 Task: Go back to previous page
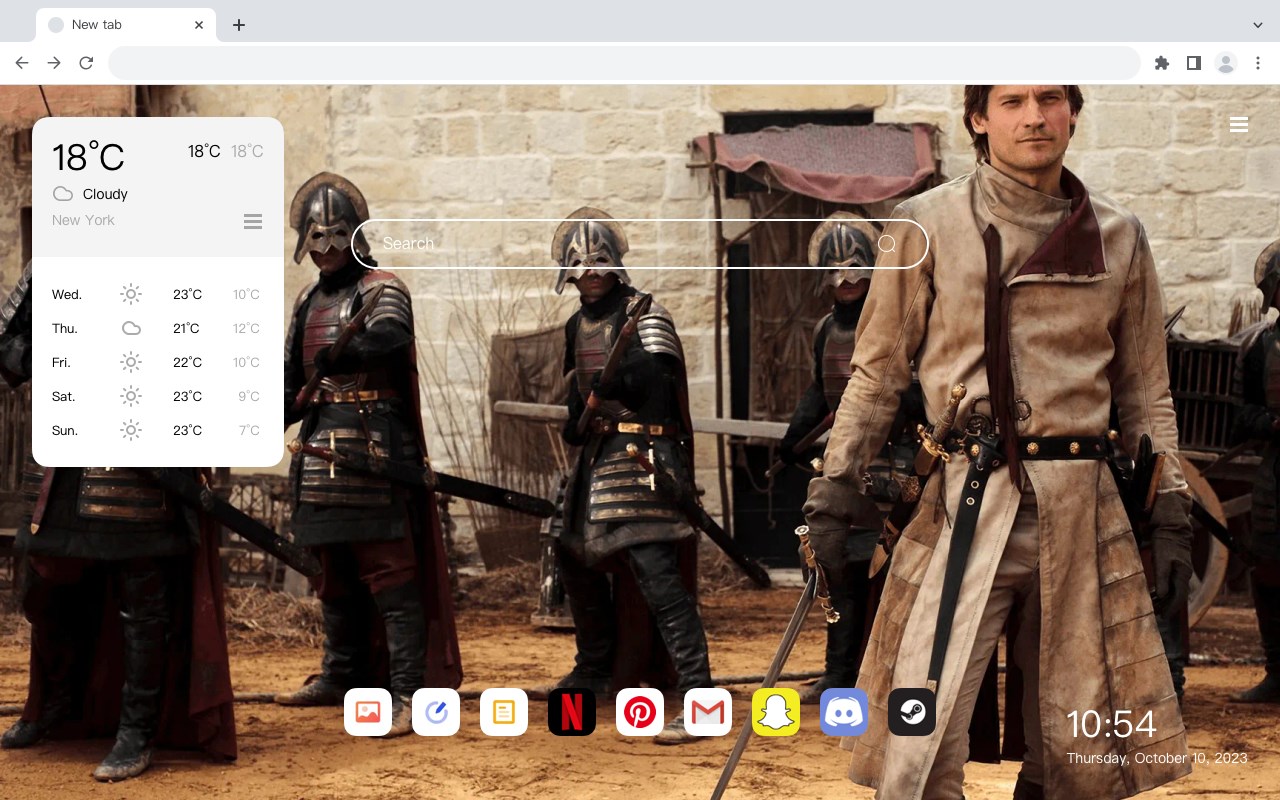(22, 63)
